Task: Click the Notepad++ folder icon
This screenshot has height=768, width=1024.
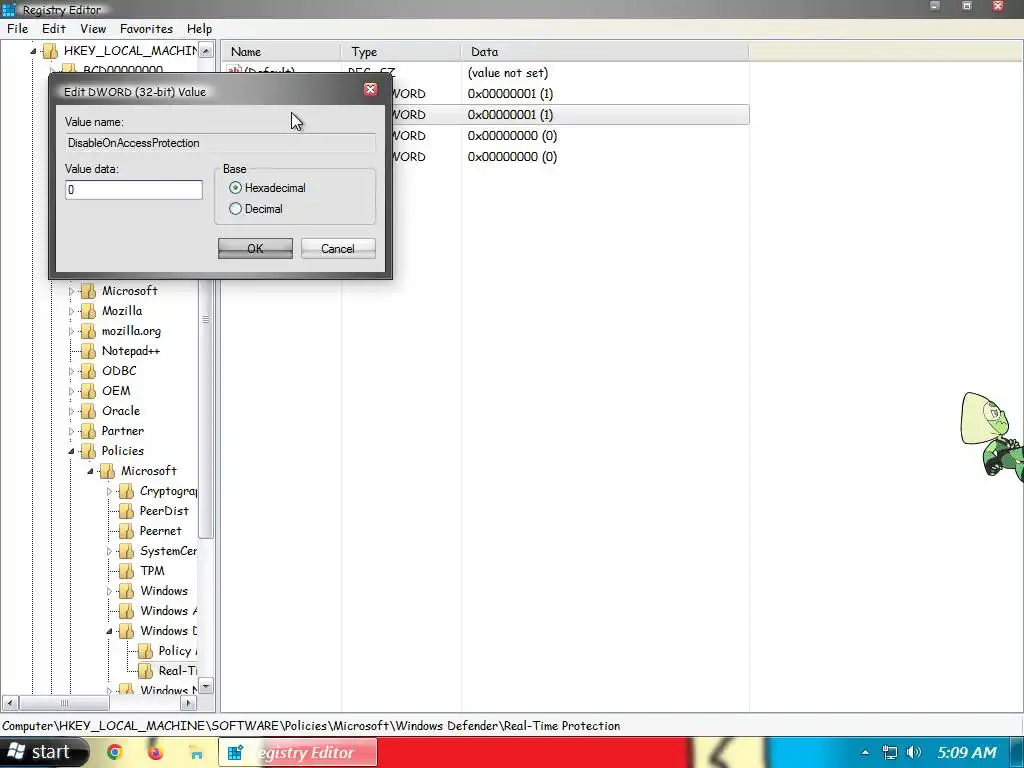Action: [x=88, y=351]
